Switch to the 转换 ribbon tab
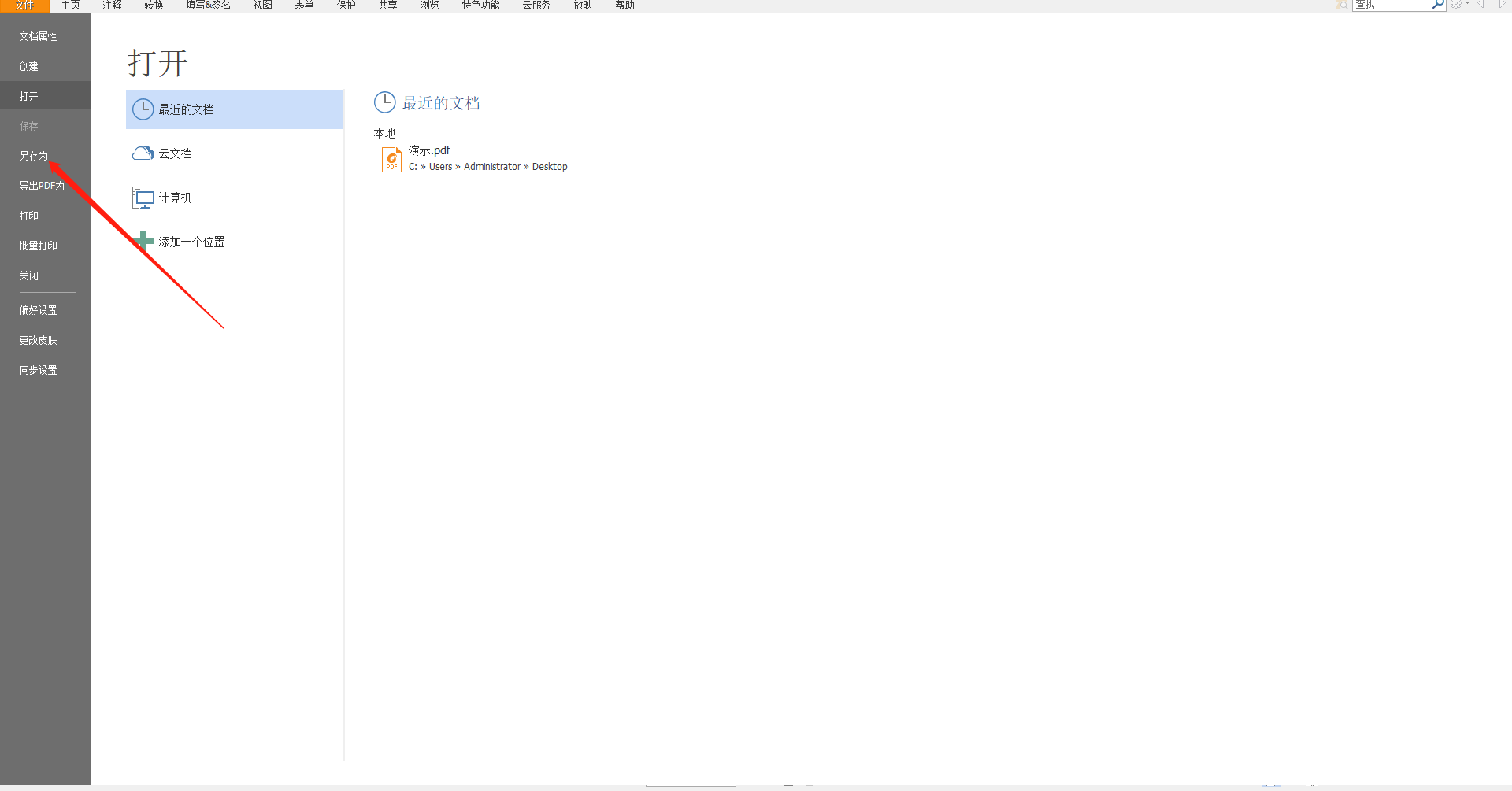1512x791 pixels. tap(154, 6)
